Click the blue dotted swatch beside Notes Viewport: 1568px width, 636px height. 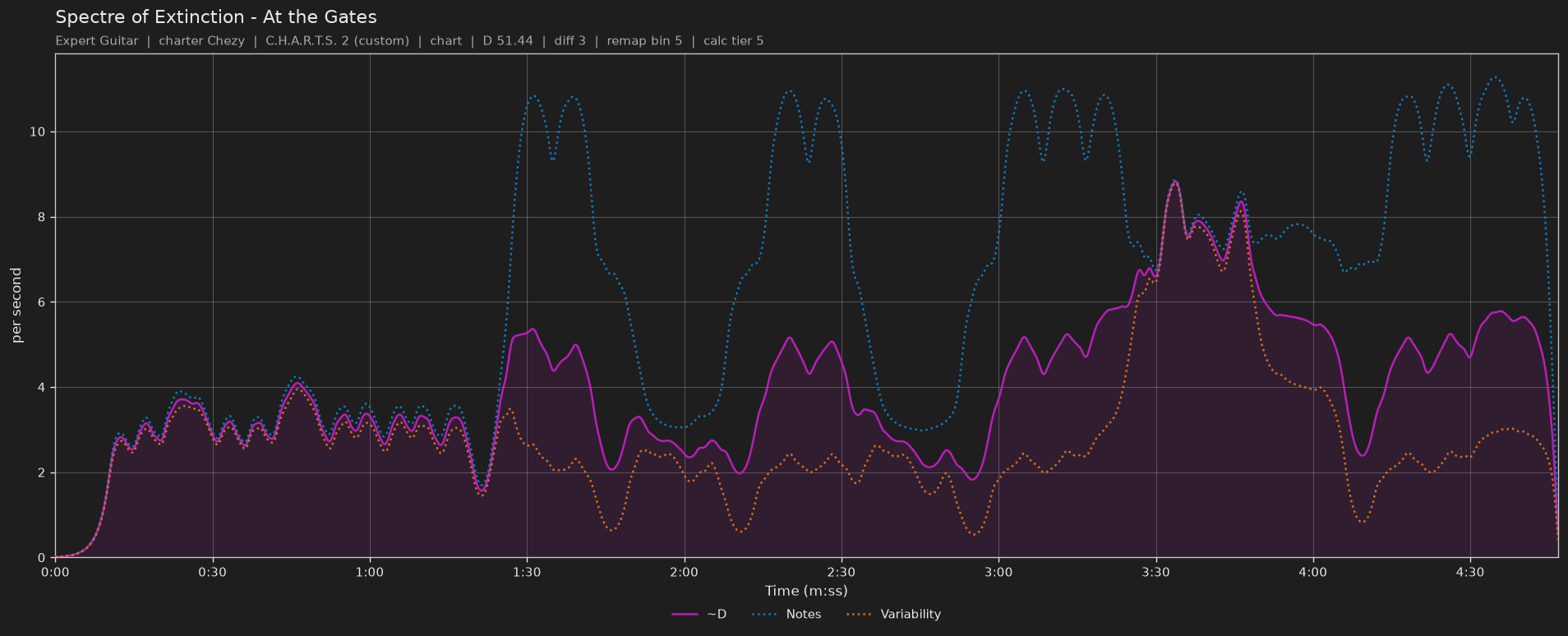click(x=763, y=615)
